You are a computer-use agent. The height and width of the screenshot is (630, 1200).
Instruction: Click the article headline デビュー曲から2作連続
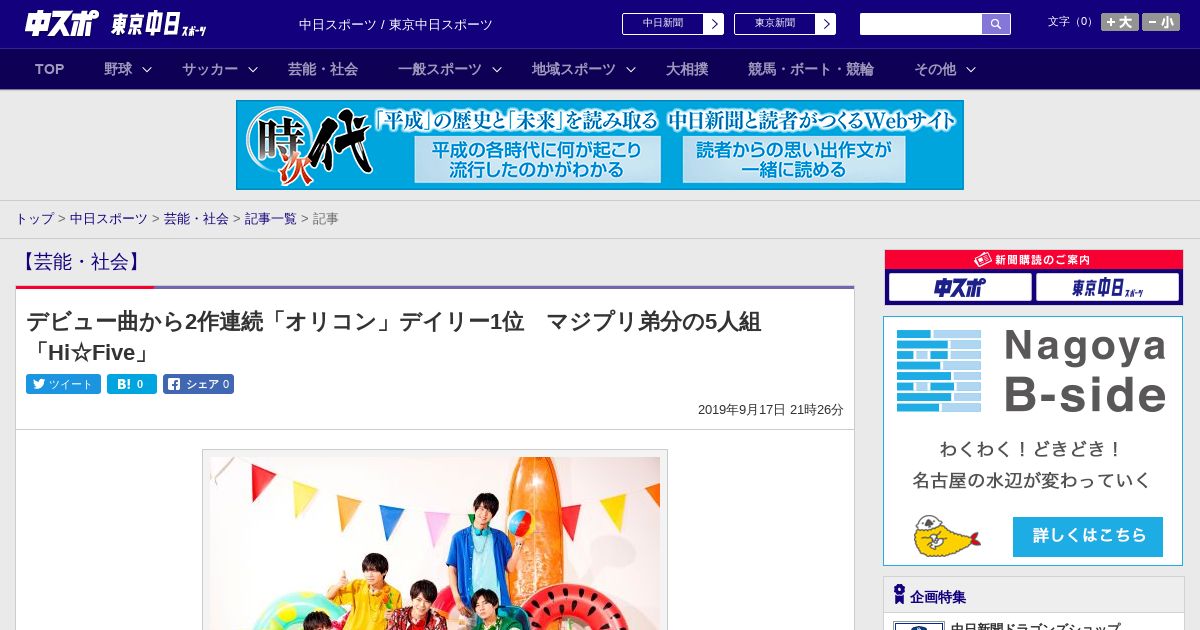click(x=394, y=337)
